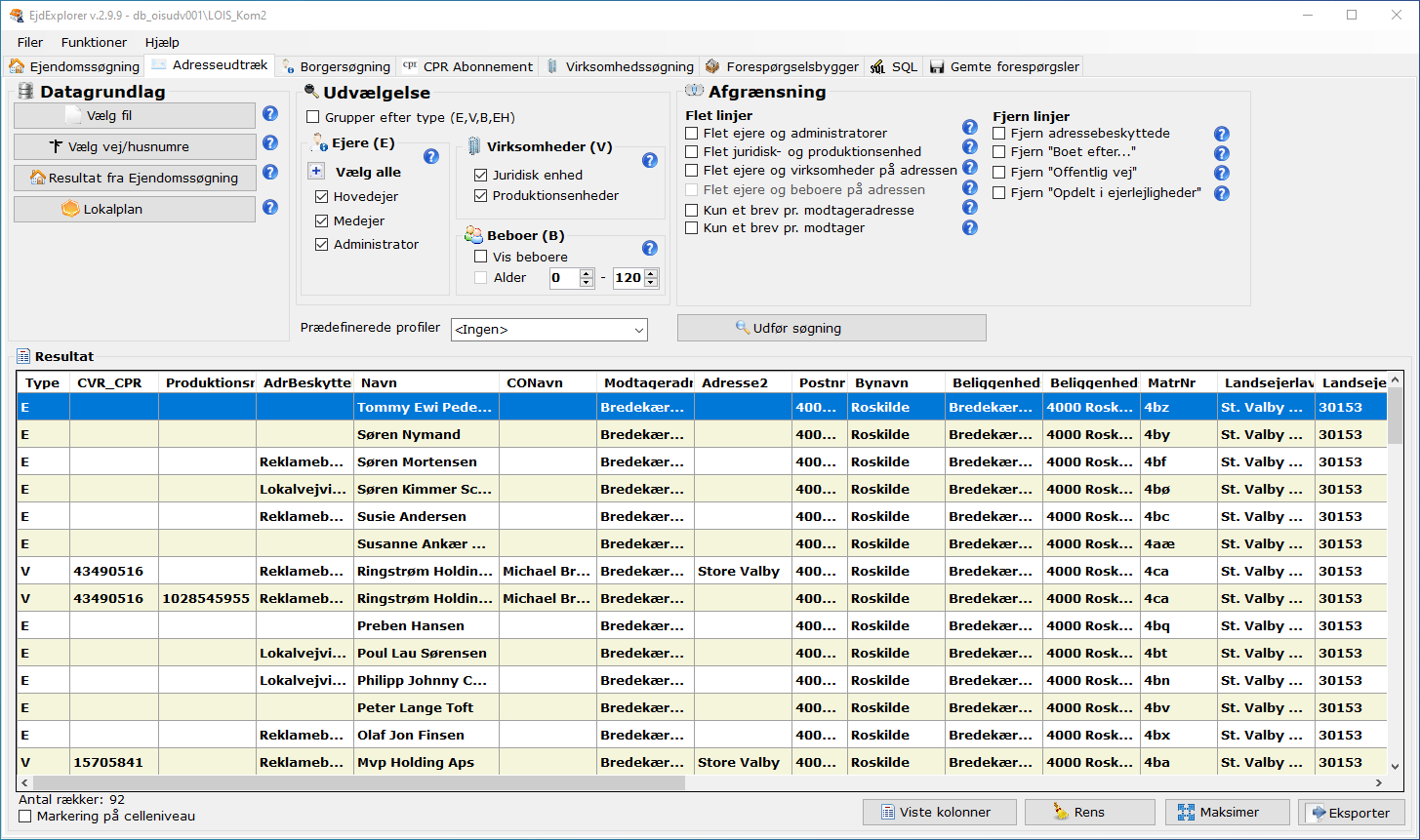This screenshot has width=1420, height=840.
Task: Uncheck the Hovedejer checkbox
Action: click(322, 196)
